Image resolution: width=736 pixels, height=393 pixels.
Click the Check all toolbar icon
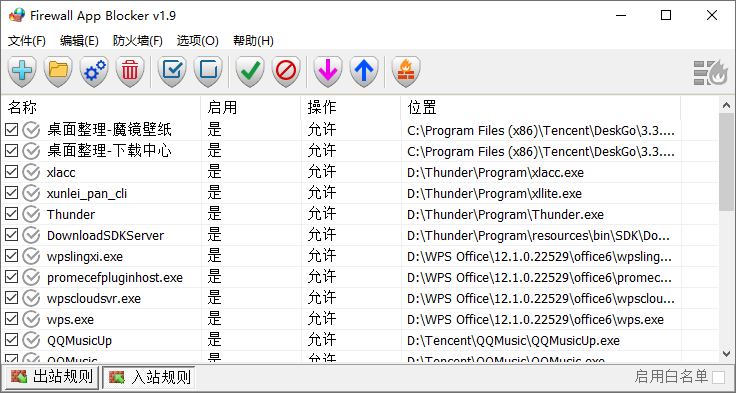point(172,71)
